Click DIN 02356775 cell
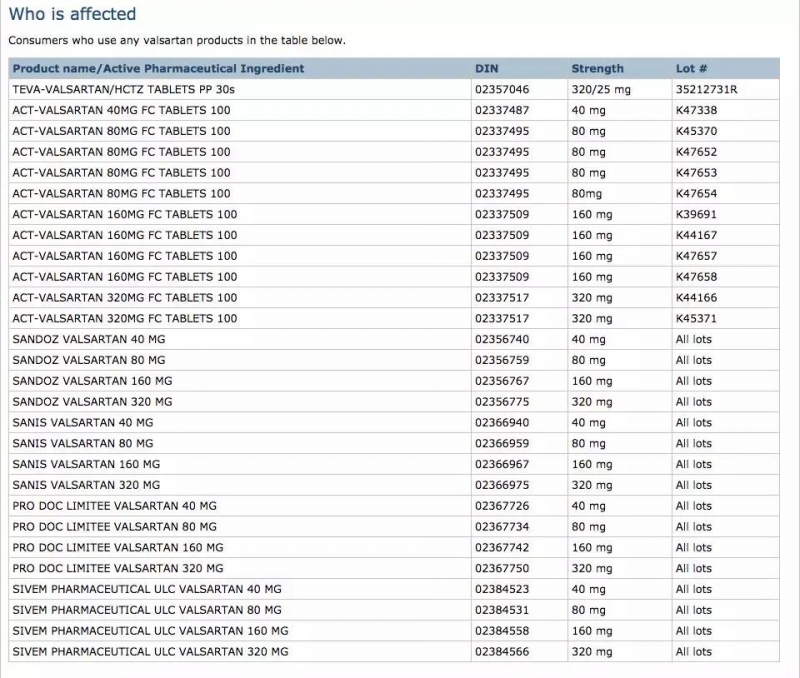 point(502,402)
